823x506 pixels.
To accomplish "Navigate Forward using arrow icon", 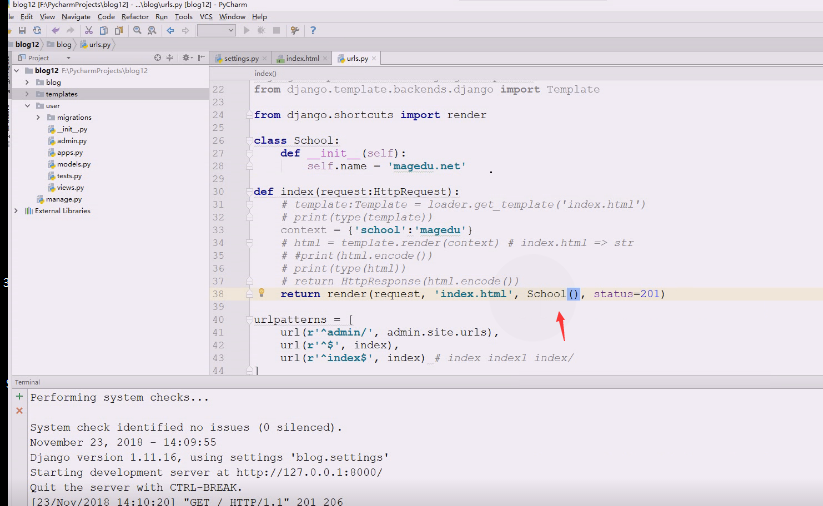I will (x=185, y=30).
